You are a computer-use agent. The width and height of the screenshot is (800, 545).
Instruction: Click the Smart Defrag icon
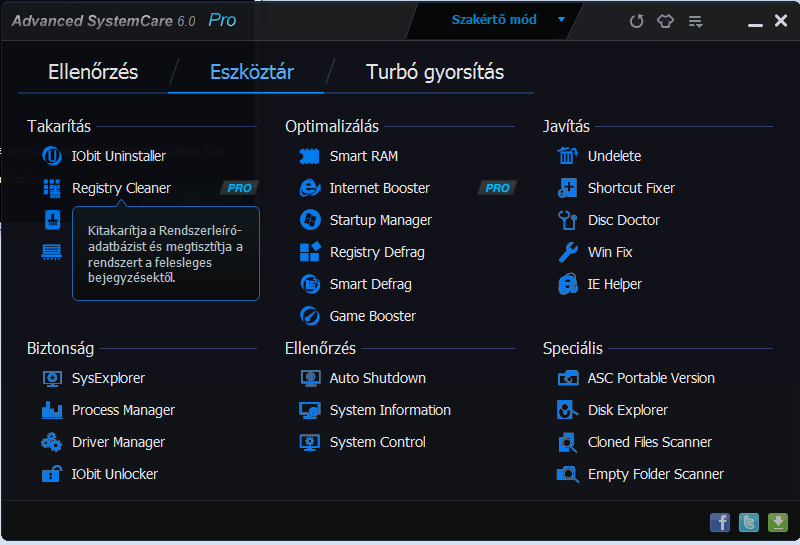click(x=310, y=284)
